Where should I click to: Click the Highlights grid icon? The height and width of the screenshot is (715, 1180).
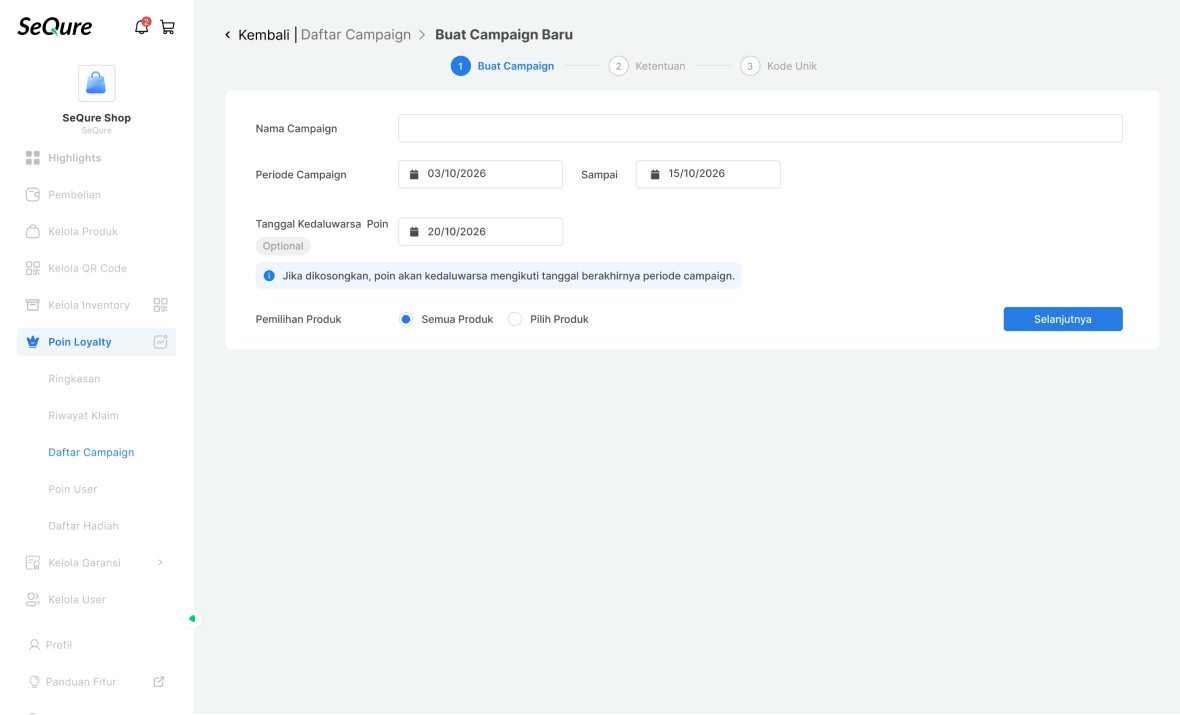point(32,157)
